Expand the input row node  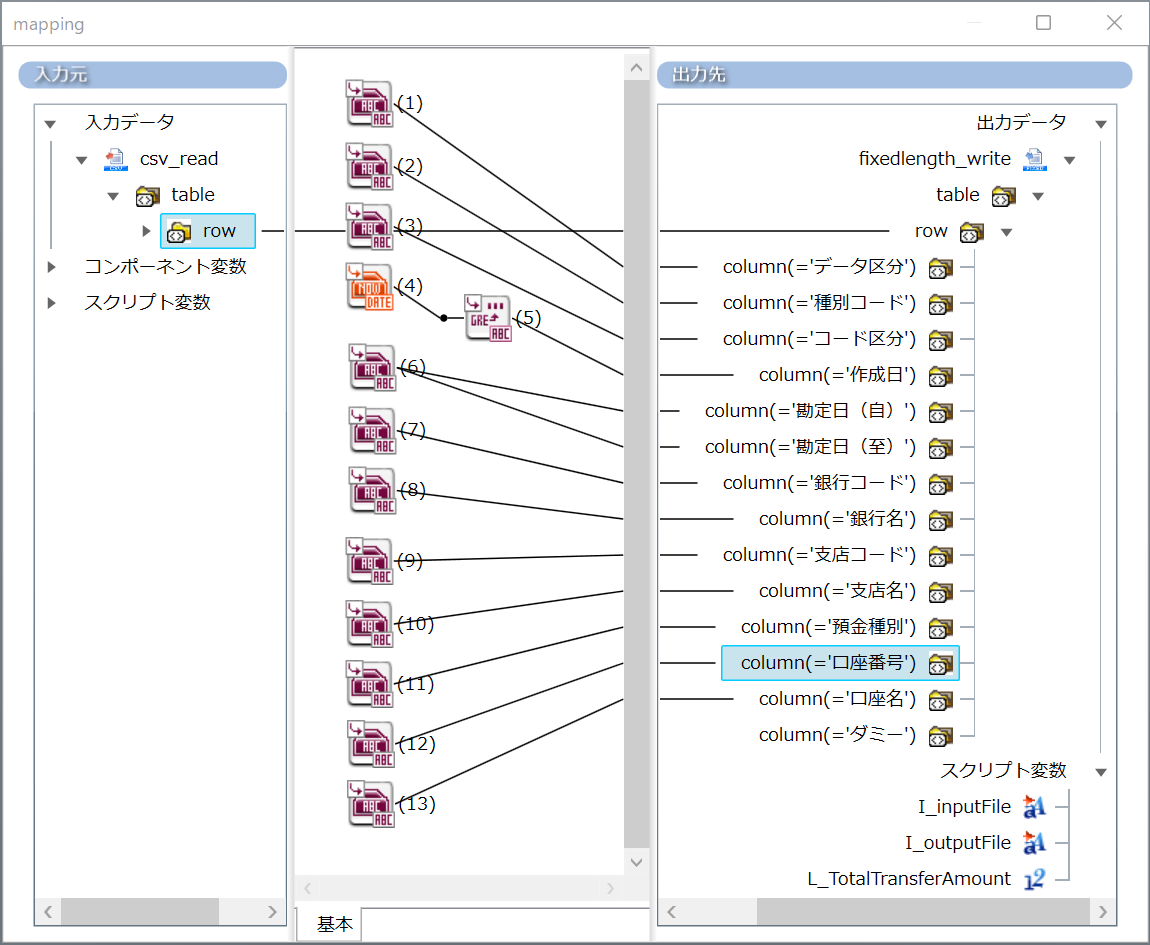146,231
